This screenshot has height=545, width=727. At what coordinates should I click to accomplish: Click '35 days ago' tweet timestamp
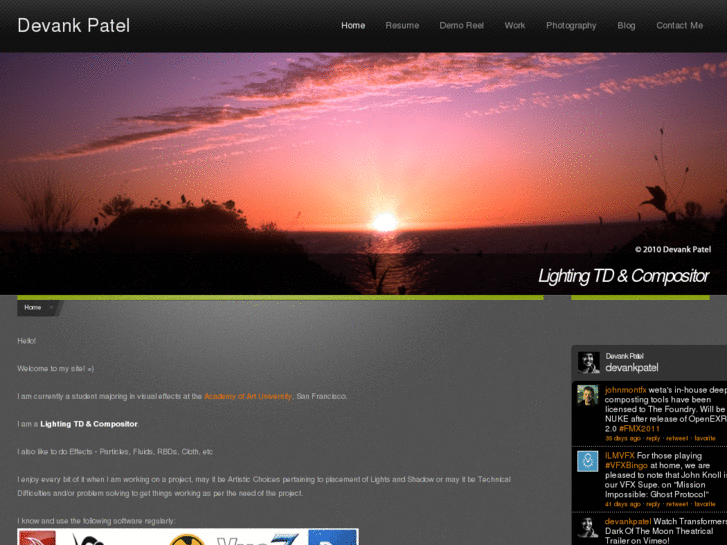pyautogui.click(x=623, y=438)
